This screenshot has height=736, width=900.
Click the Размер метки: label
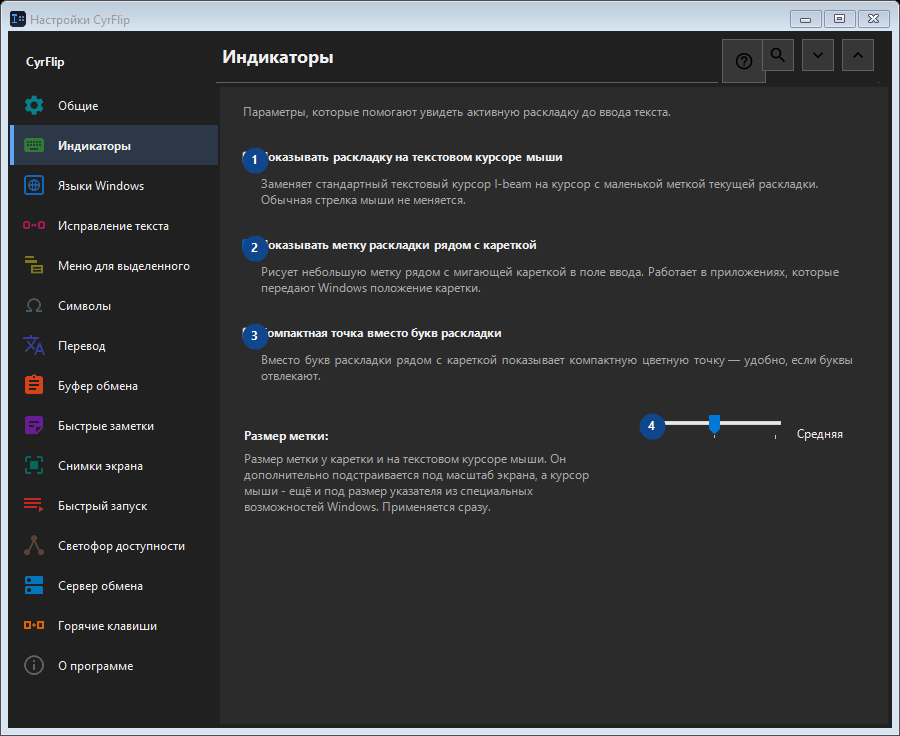coord(286,436)
